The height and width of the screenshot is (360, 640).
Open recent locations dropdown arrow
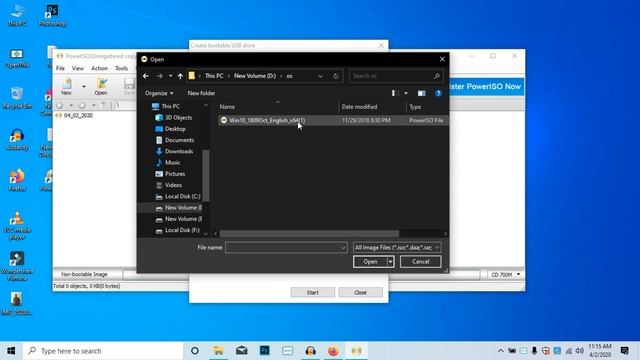coord(170,76)
